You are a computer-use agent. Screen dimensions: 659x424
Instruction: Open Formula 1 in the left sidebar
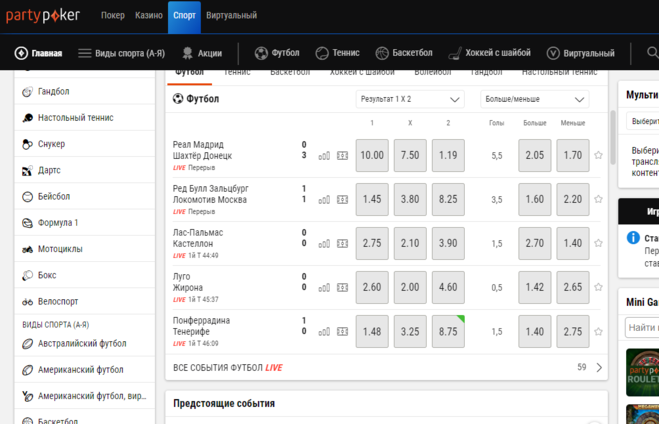click(57, 223)
